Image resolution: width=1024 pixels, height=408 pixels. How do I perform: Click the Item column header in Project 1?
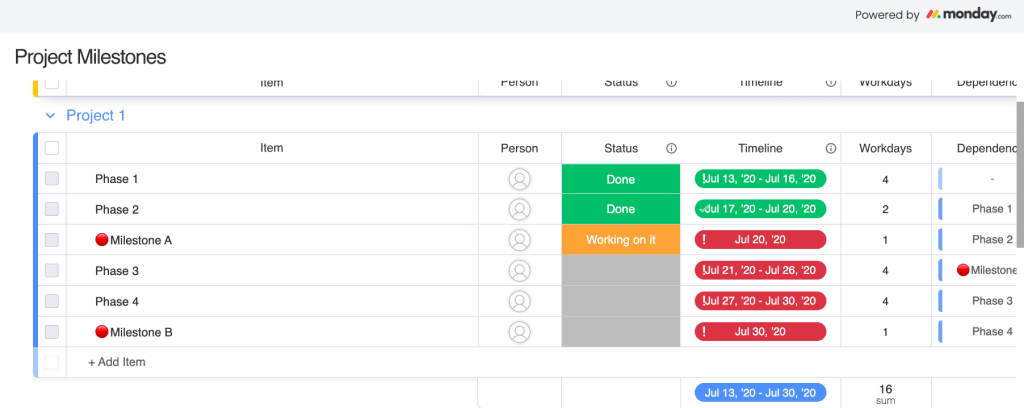(x=272, y=148)
